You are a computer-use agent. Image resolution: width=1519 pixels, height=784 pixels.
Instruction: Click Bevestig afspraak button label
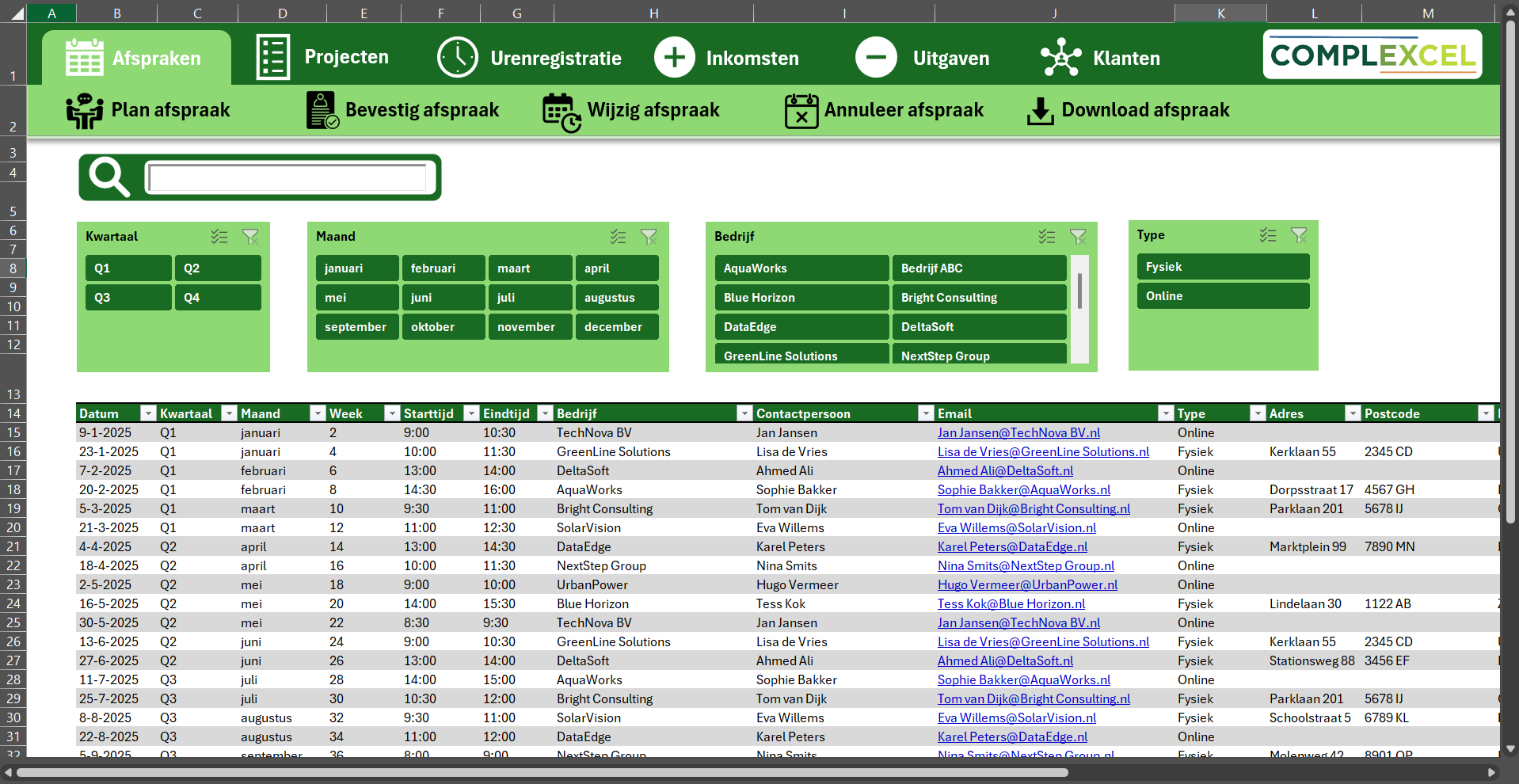pyautogui.click(x=422, y=110)
